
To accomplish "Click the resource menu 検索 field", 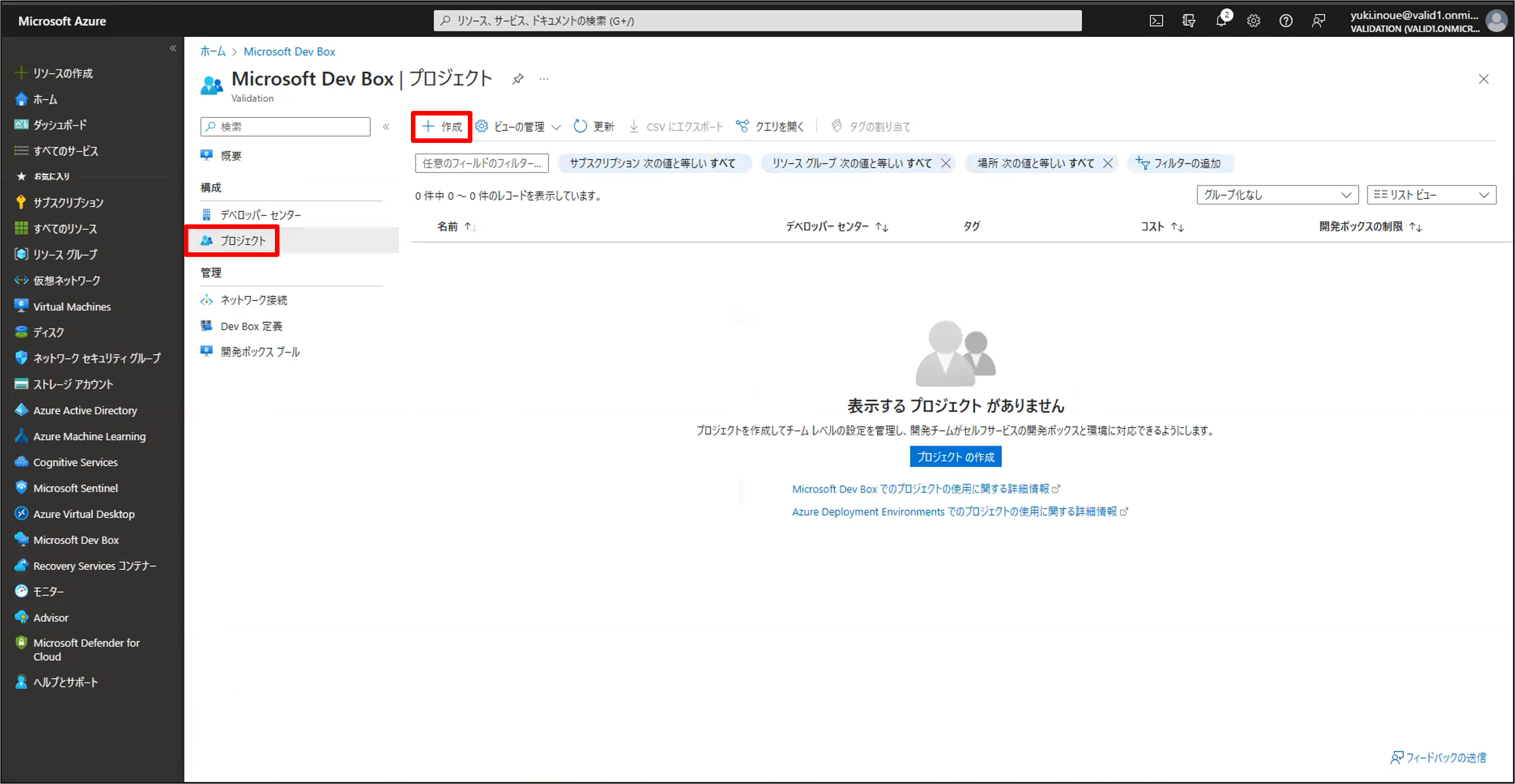I will [x=285, y=126].
